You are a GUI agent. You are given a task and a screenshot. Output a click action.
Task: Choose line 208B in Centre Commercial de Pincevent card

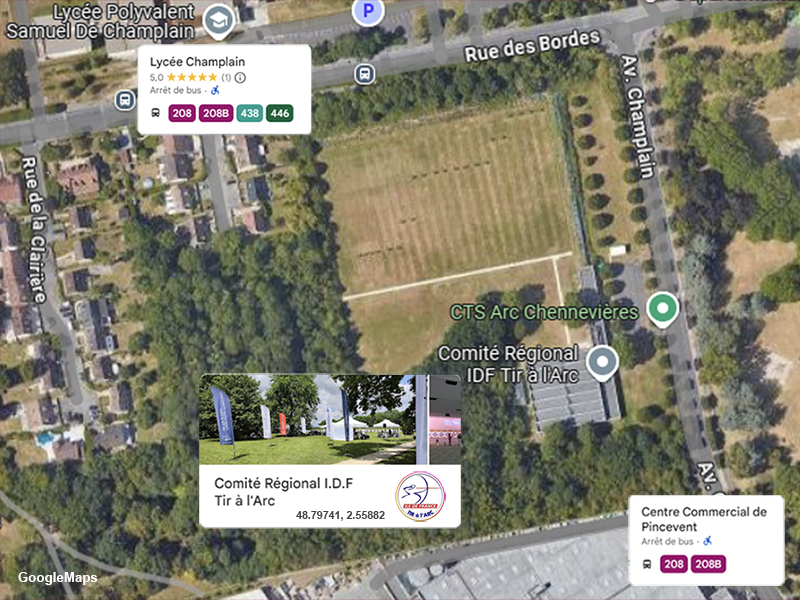708,564
